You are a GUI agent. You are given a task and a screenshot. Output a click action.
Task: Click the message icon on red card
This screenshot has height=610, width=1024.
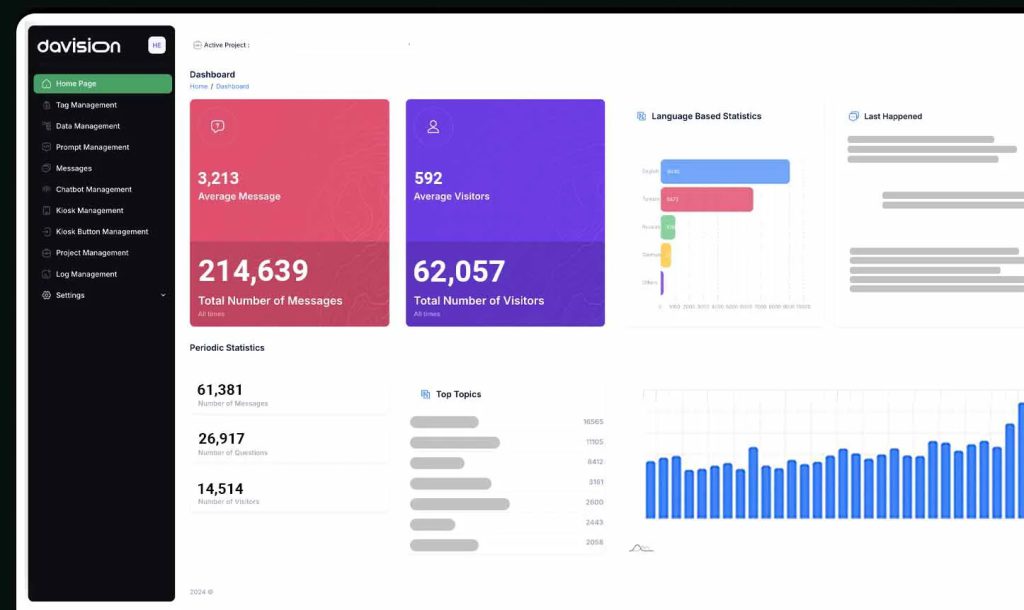[217, 126]
